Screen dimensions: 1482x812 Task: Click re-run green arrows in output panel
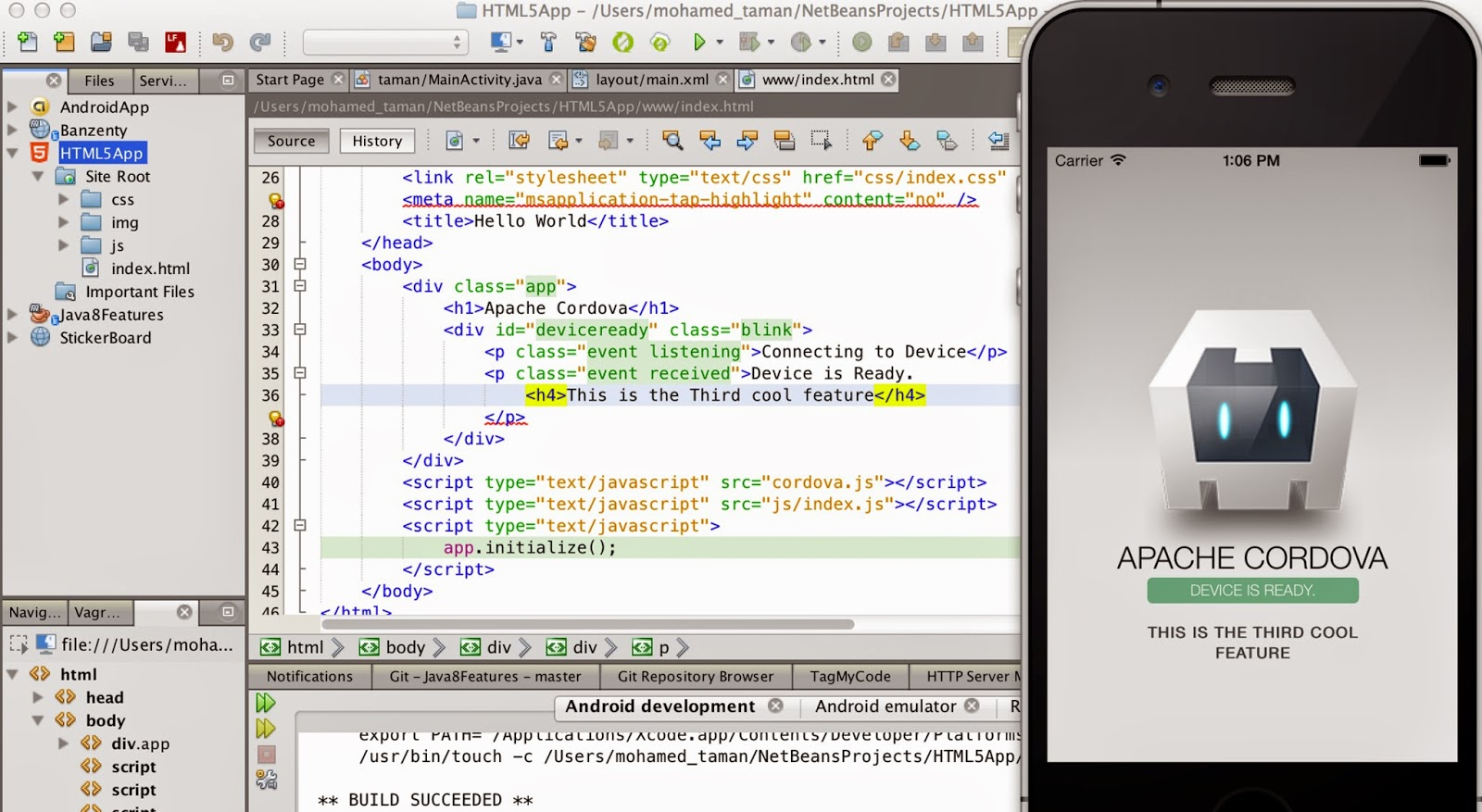pyautogui.click(x=266, y=704)
